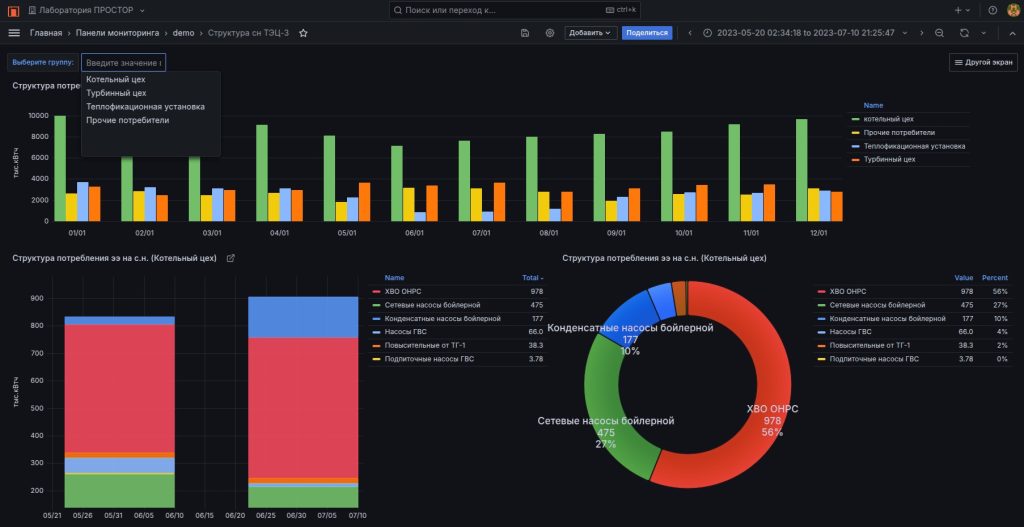This screenshot has width=1024, height=527.
Task: Save dashboard with floppy disk icon
Action: point(525,33)
